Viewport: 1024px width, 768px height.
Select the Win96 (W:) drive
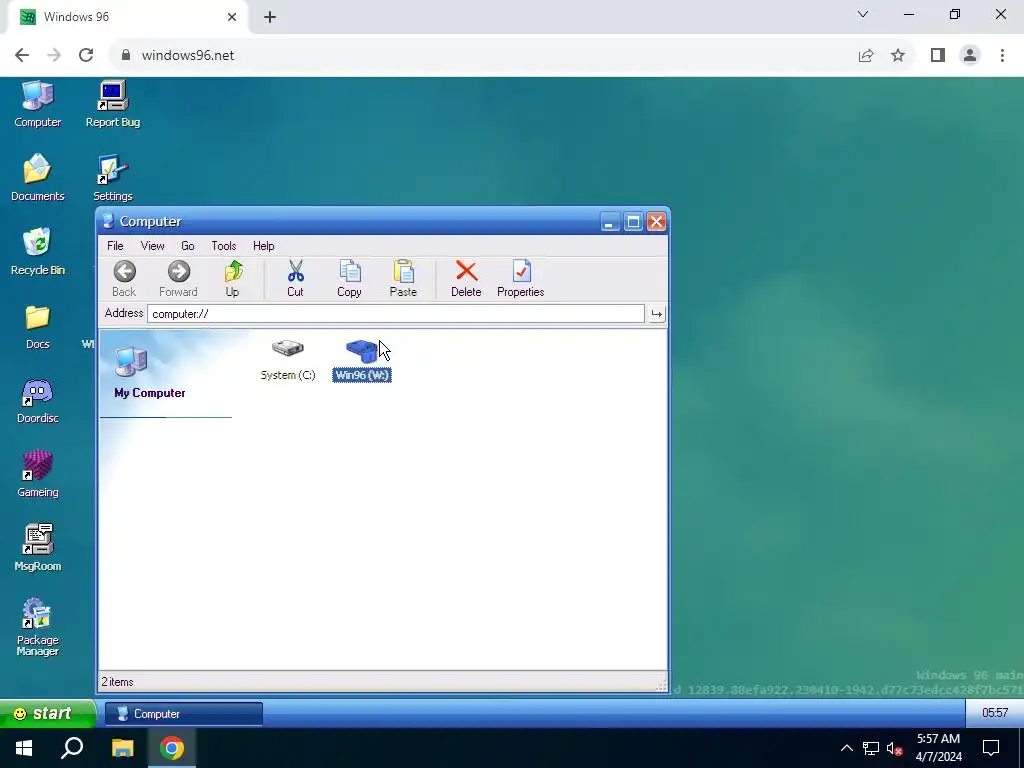pos(362,360)
